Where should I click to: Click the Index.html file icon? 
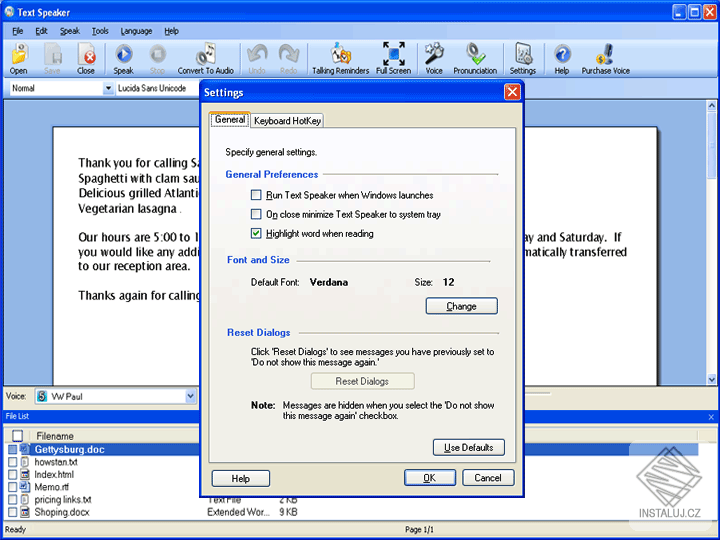click(x=25, y=474)
